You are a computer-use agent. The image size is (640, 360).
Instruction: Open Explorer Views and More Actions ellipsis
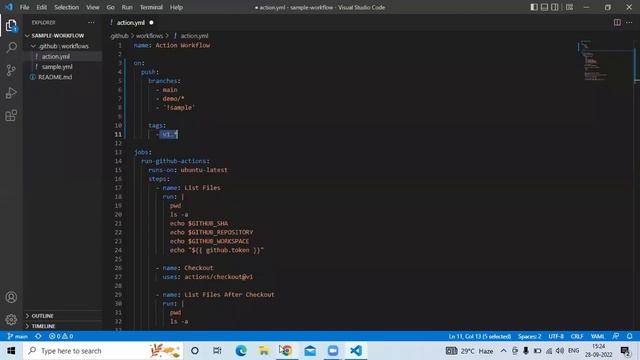91,22
